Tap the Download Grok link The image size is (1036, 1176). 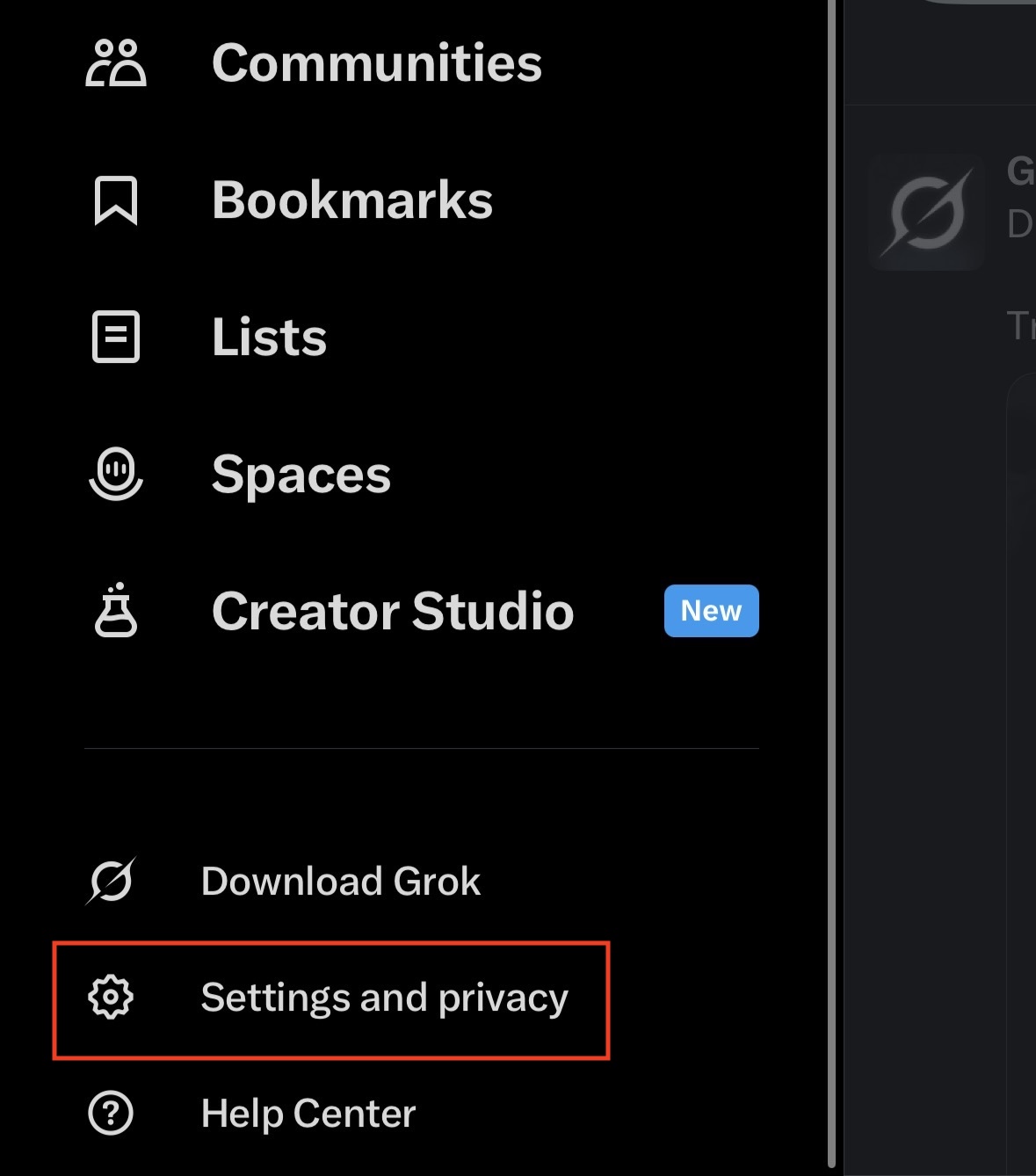tap(341, 881)
